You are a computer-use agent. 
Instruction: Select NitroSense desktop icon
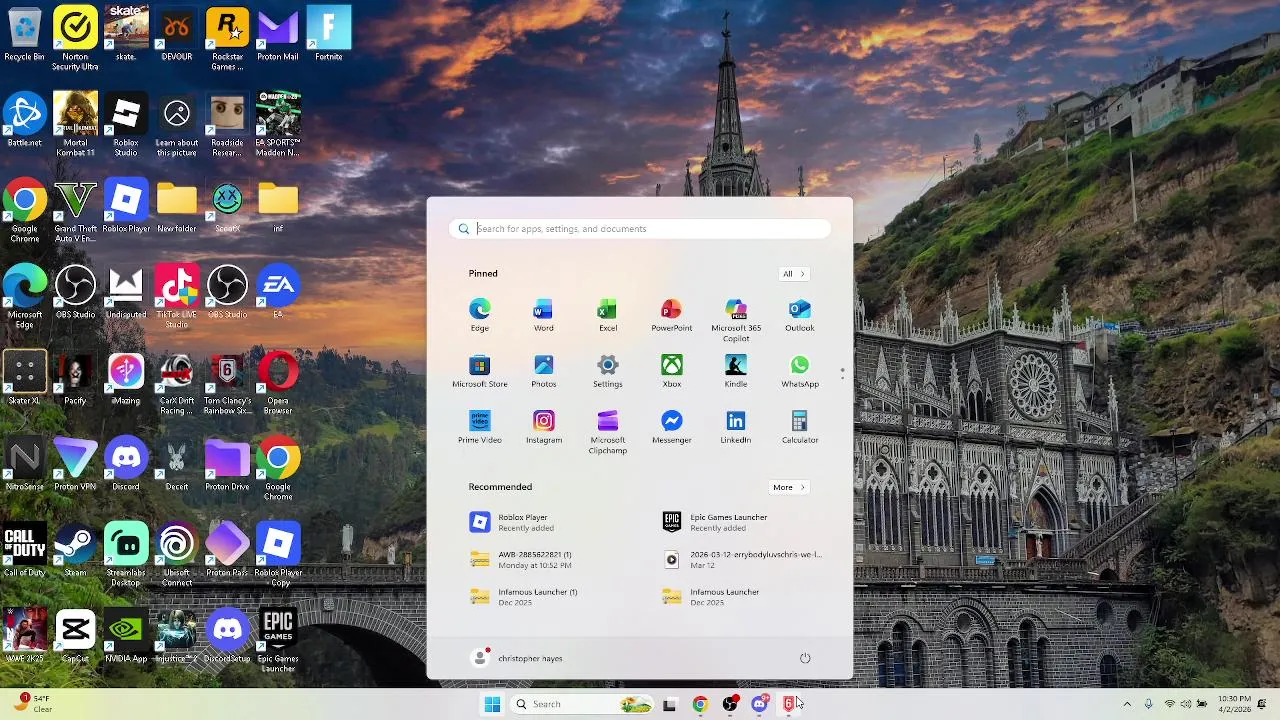24,464
